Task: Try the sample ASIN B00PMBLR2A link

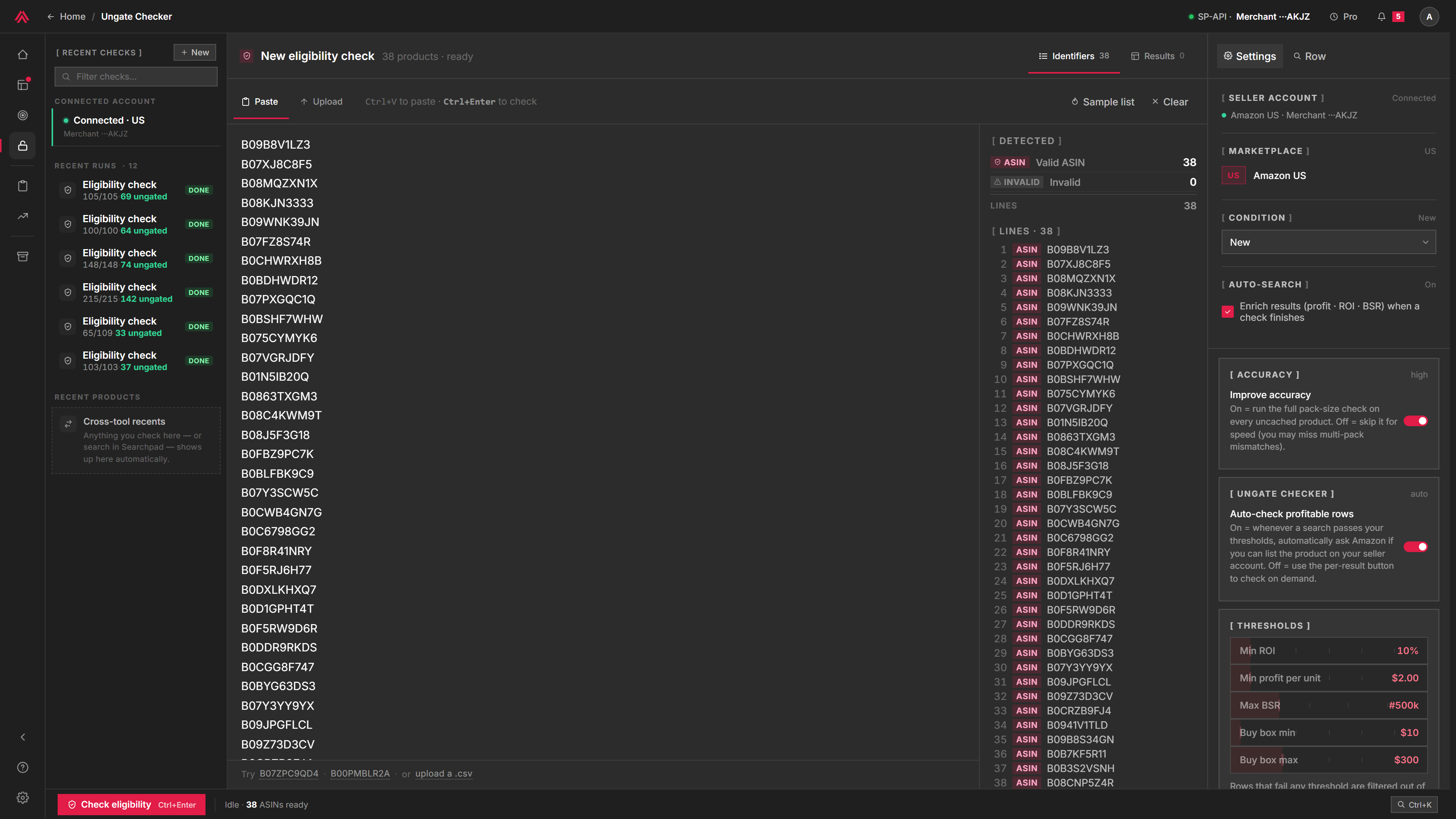Action: click(x=360, y=773)
